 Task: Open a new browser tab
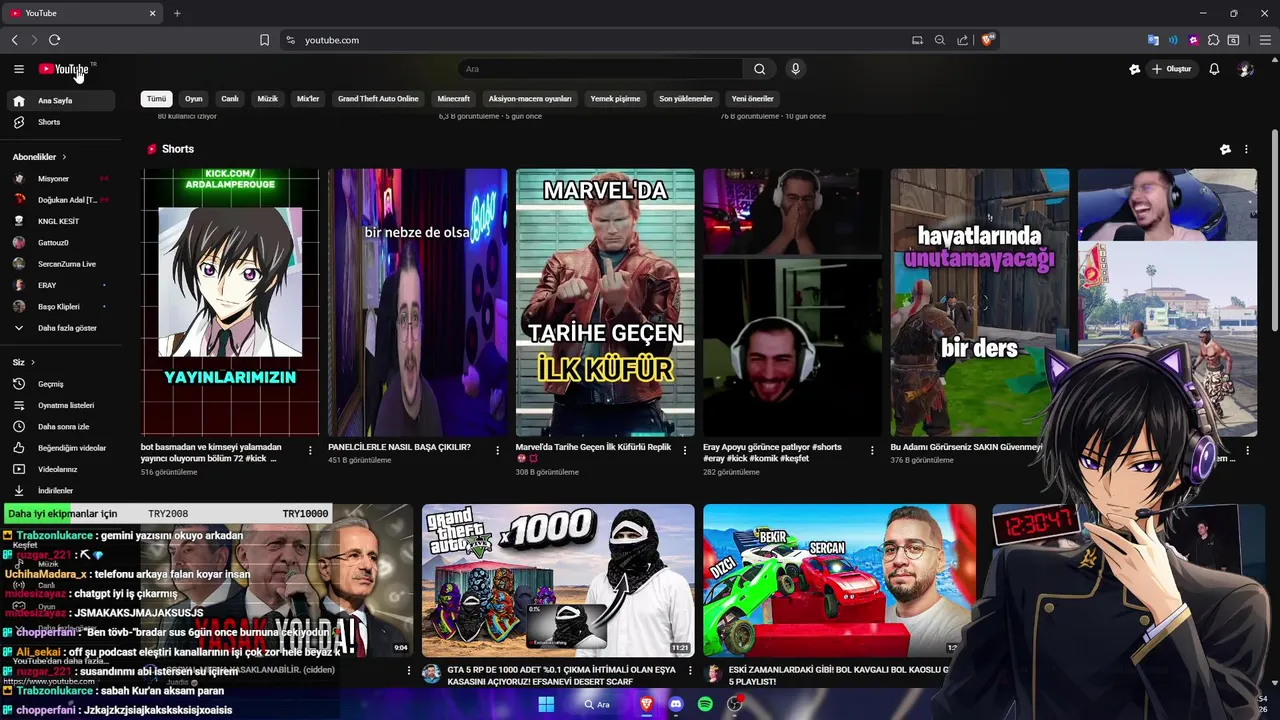[x=177, y=13]
